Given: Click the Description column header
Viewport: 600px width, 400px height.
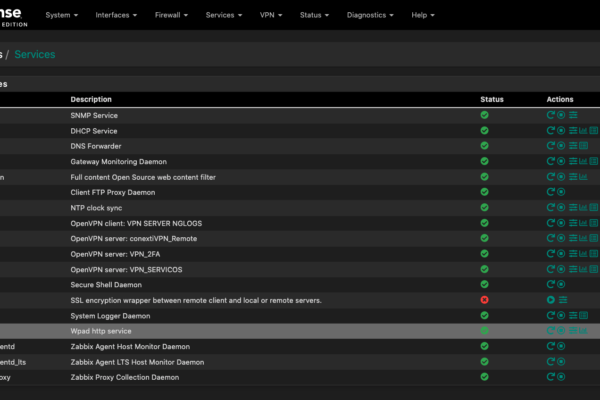Looking at the screenshot, I should click(91, 99).
